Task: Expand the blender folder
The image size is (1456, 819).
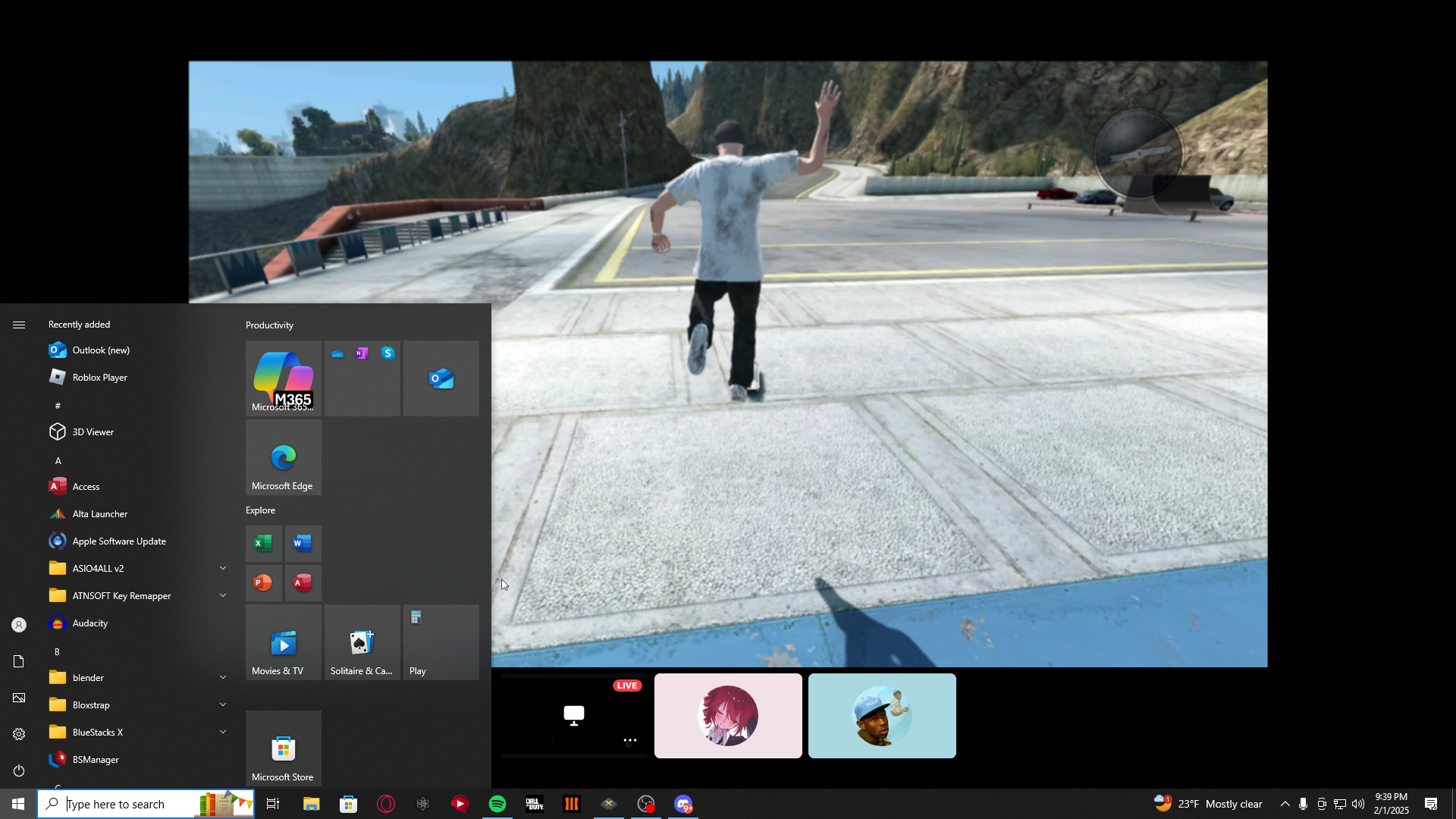Action: tap(222, 677)
